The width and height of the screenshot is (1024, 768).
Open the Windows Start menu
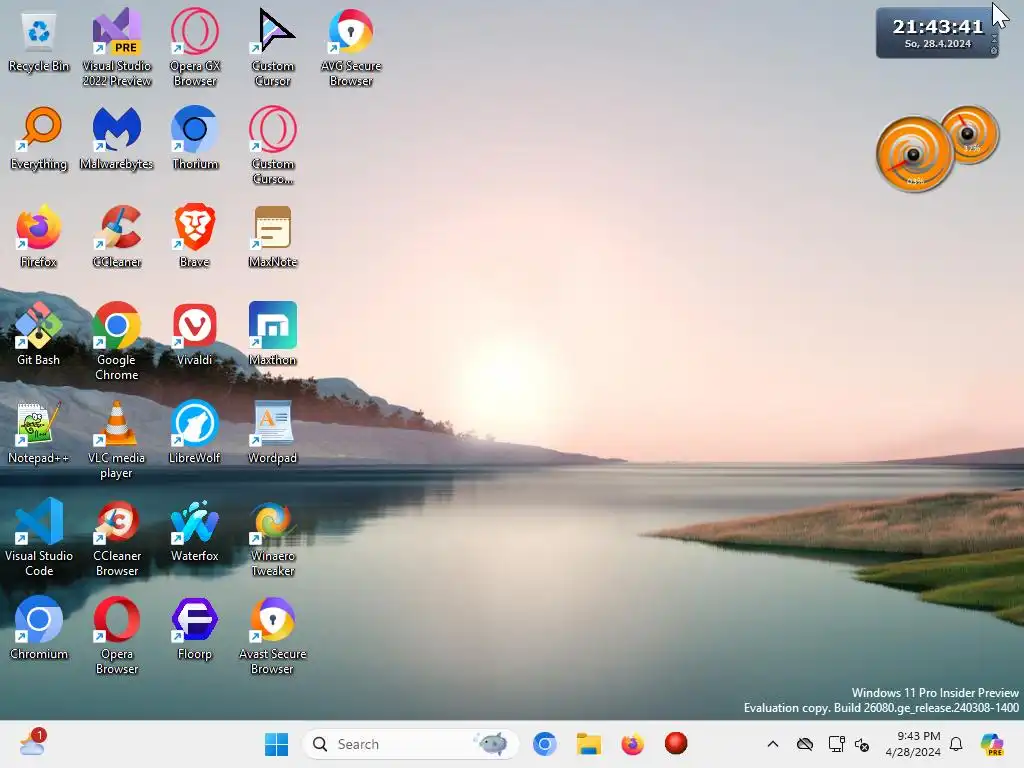pos(276,744)
